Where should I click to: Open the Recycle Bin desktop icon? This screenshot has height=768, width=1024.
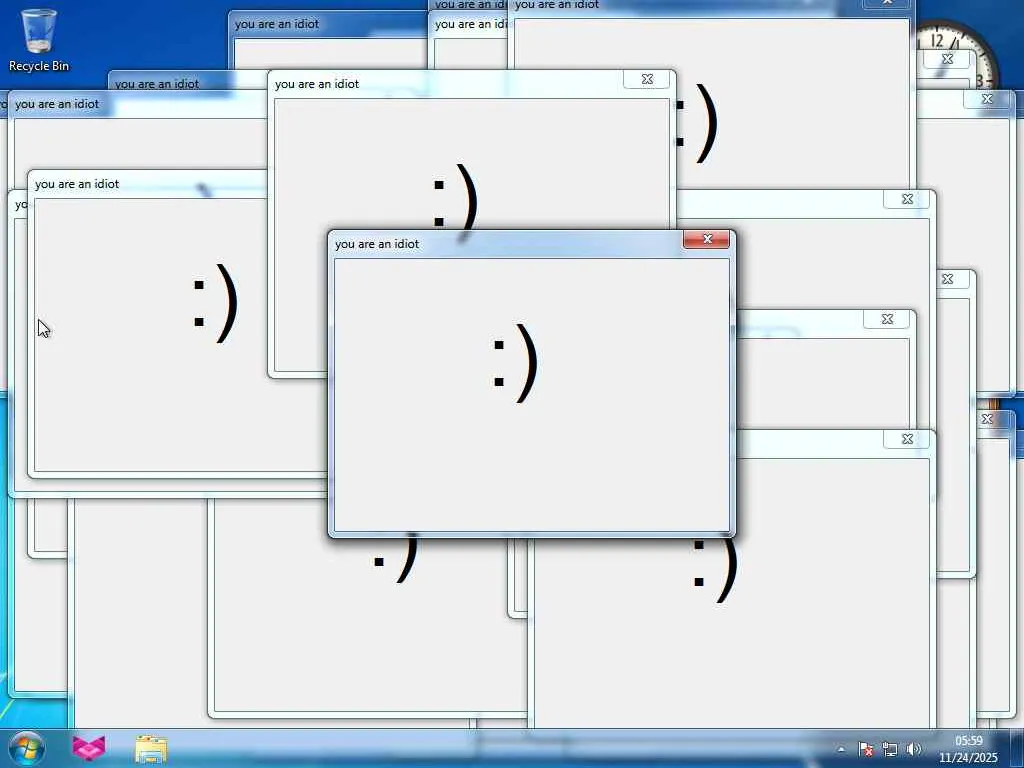coord(39,40)
